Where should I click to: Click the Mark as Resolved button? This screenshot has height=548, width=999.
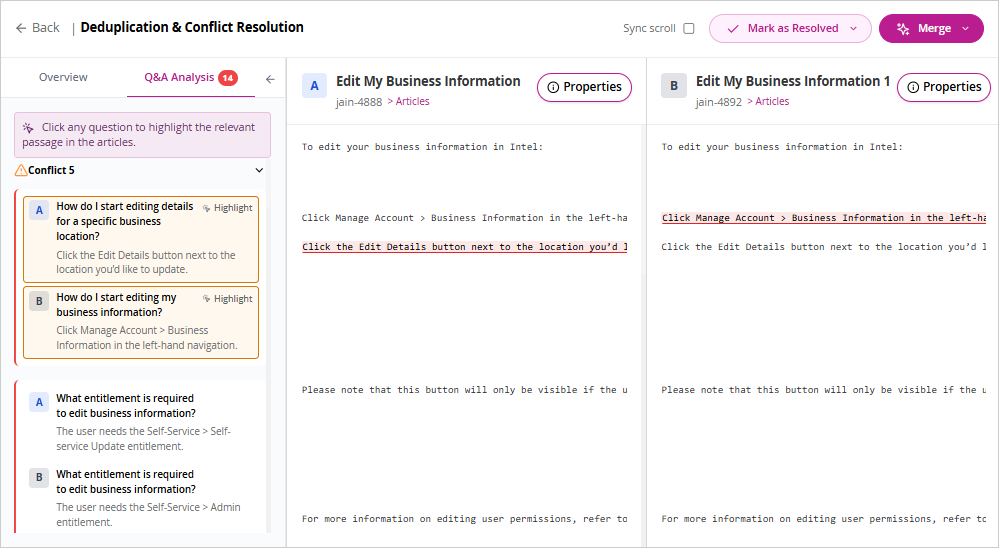pyautogui.click(x=790, y=29)
